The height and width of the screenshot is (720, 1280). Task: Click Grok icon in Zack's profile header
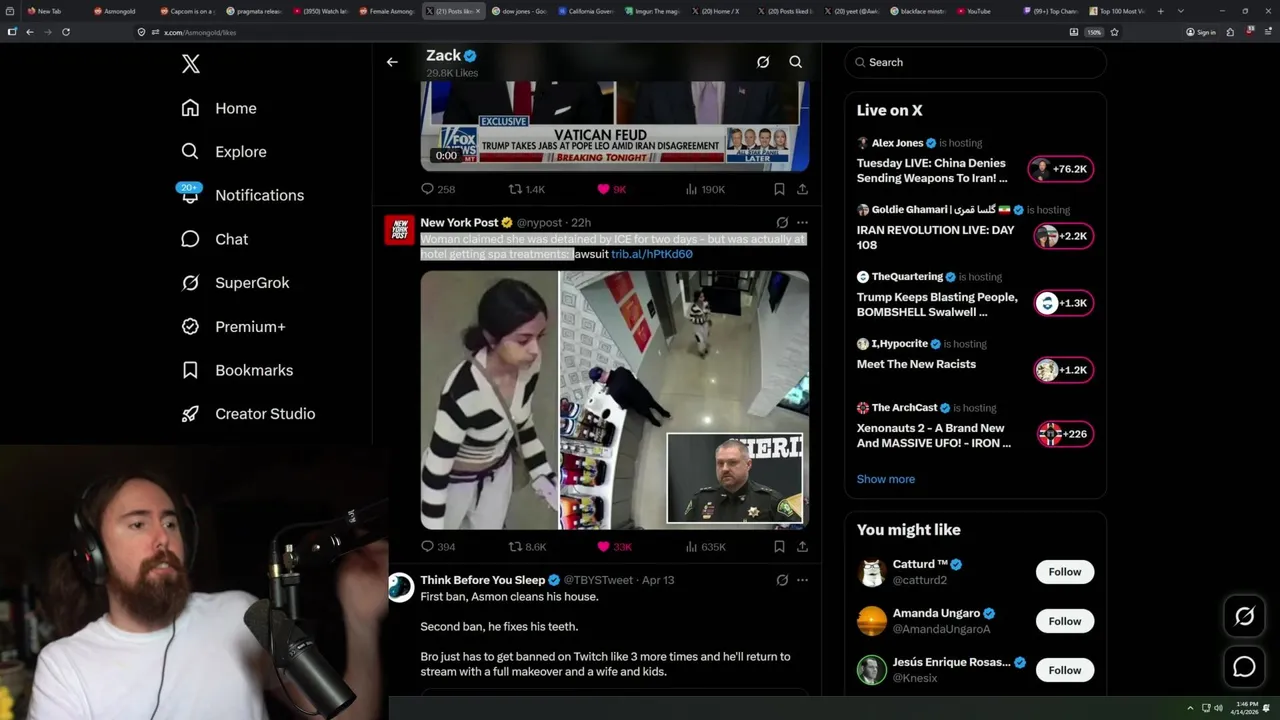point(763,62)
